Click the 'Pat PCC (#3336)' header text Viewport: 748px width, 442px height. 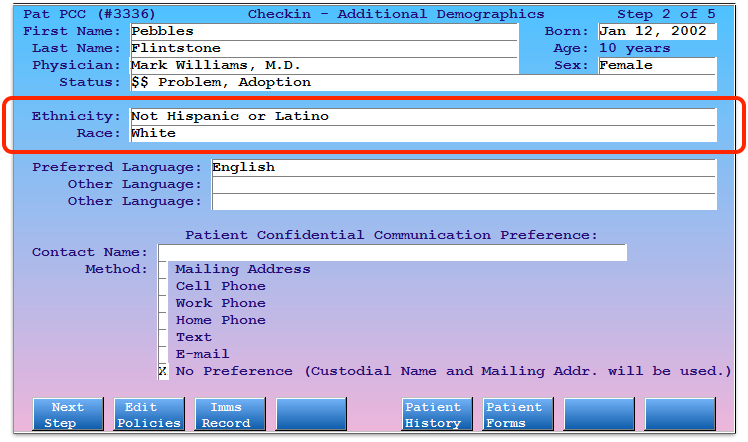(x=89, y=14)
